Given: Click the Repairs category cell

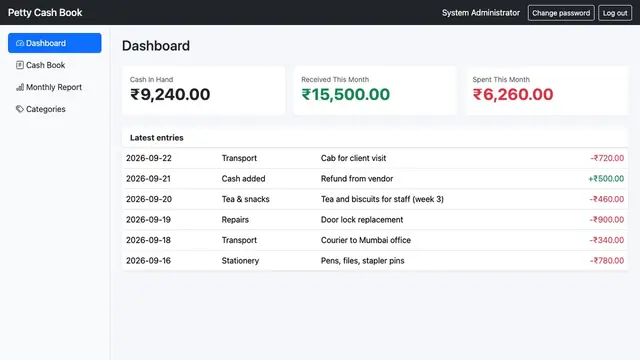Looking at the screenshot, I should (235, 220).
